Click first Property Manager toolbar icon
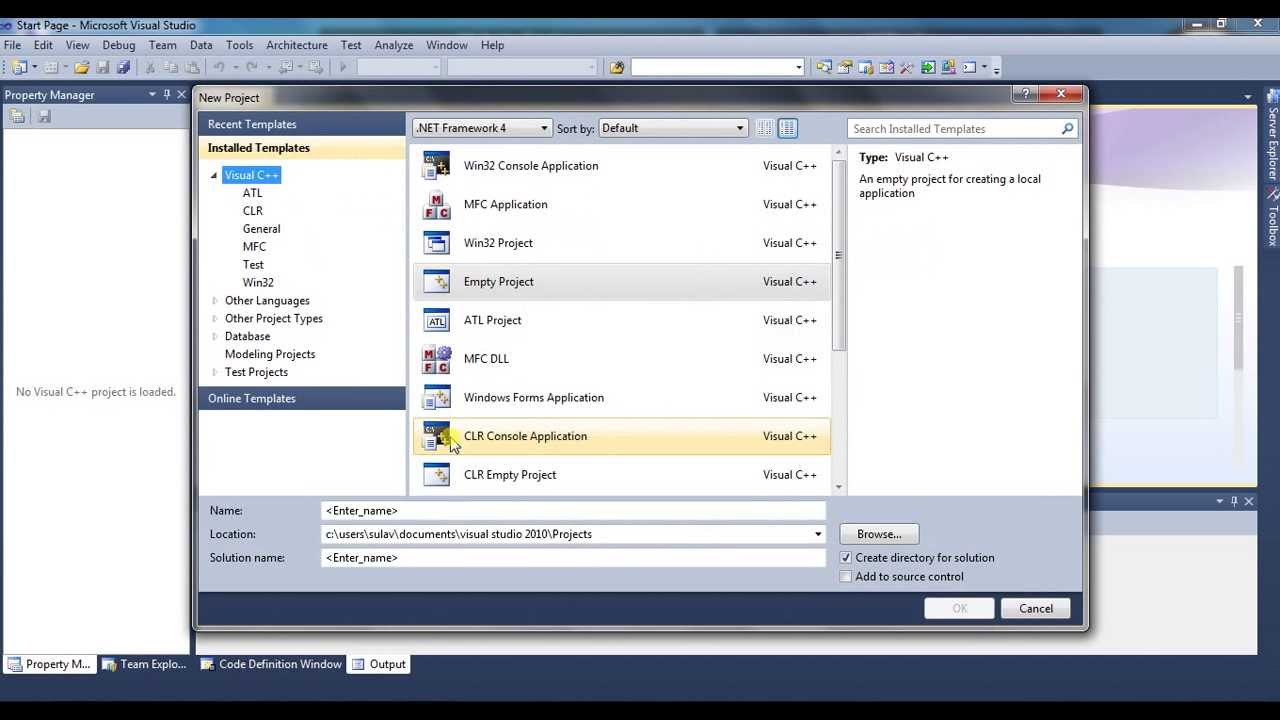 (x=17, y=116)
